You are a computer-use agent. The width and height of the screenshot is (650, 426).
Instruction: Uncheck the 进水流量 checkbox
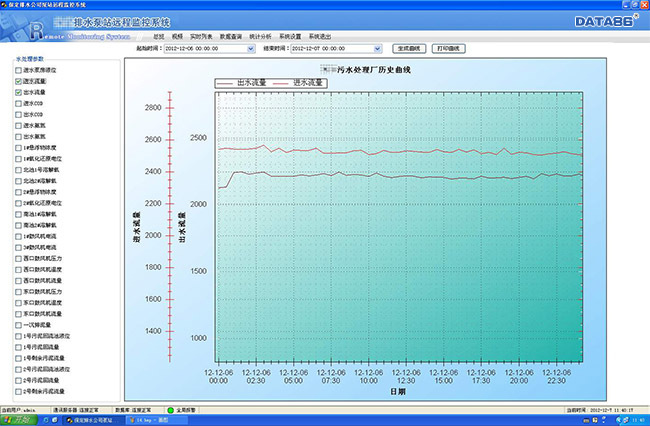pos(18,82)
